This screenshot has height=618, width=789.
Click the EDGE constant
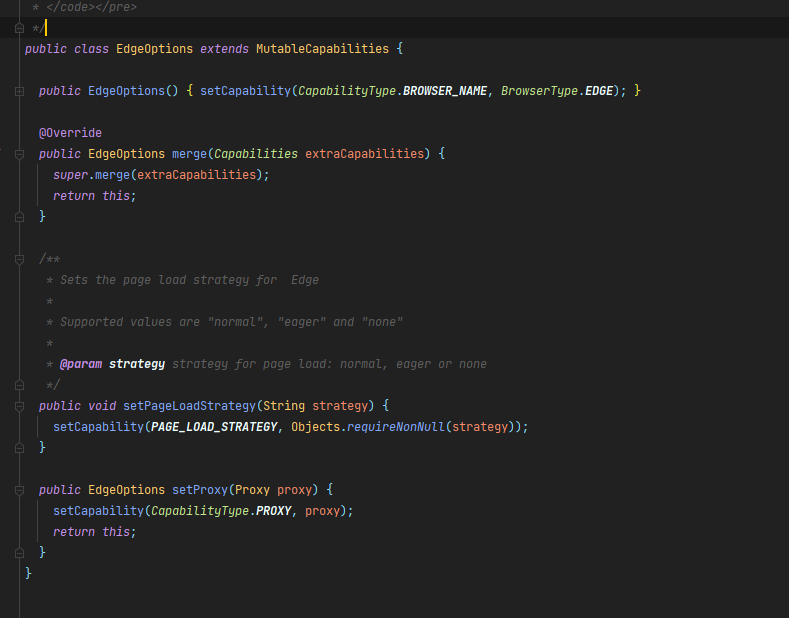[599, 91]
